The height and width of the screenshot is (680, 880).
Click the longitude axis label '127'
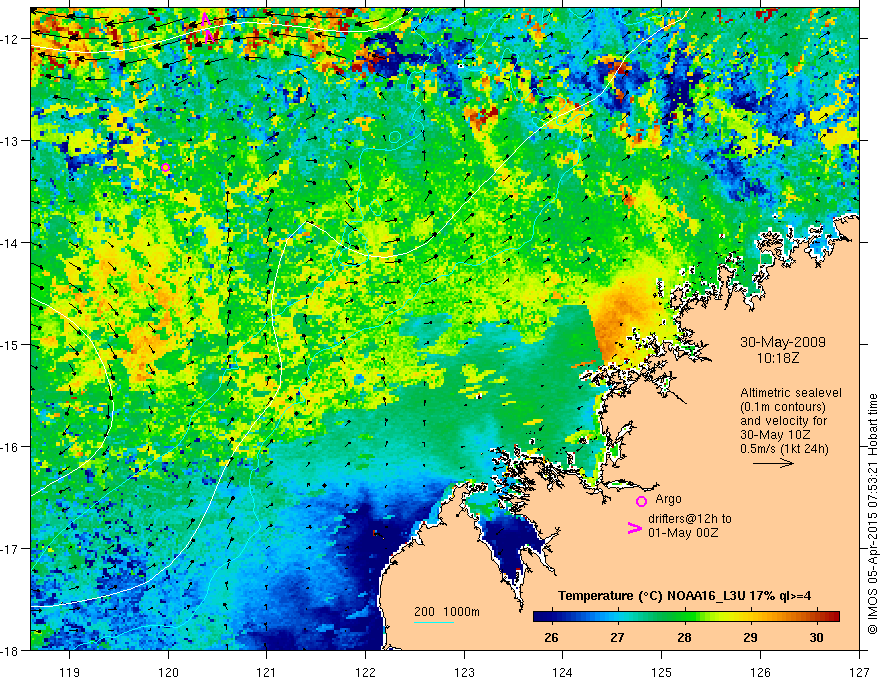859,672
